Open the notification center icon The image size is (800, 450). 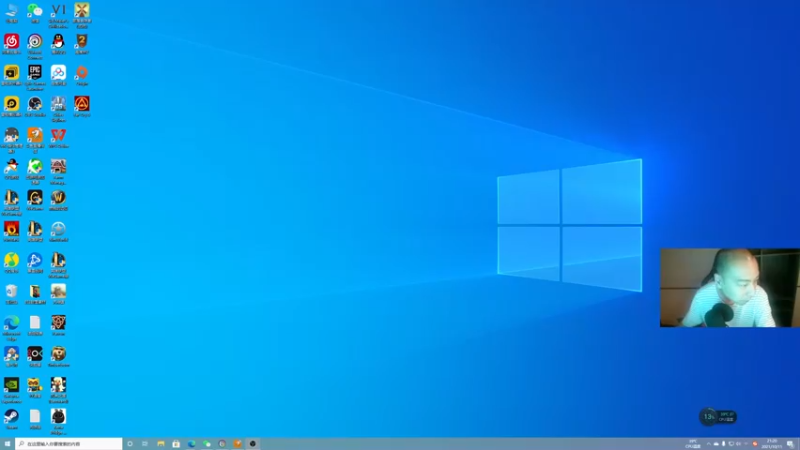(x=790, y=444)
